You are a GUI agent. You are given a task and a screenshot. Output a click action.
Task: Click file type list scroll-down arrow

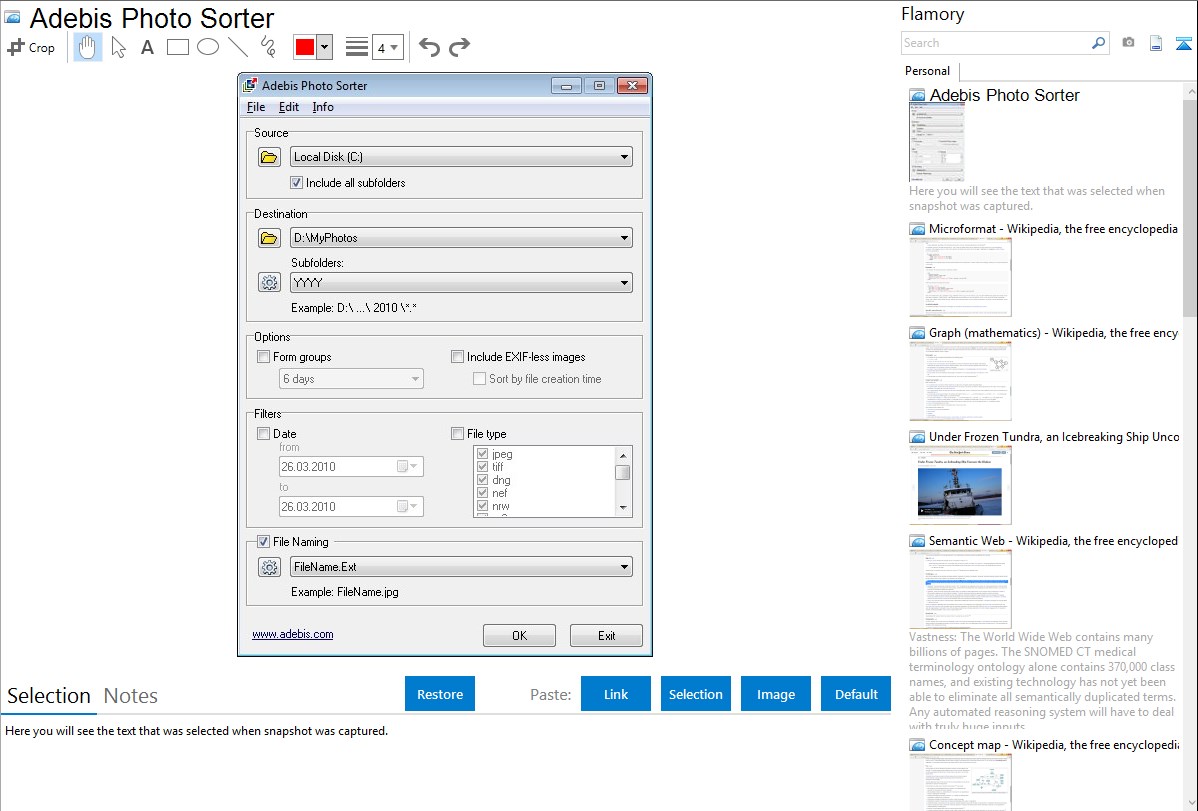[x=623, y=508]
